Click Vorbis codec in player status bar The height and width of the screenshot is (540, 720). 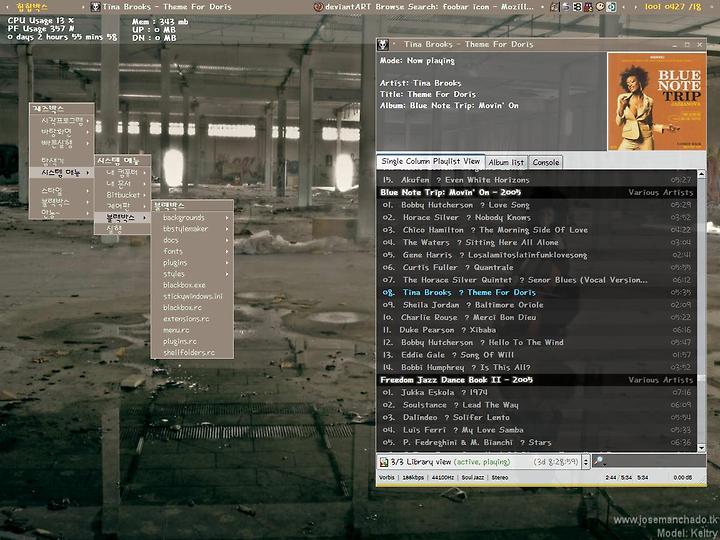(387, 478)
